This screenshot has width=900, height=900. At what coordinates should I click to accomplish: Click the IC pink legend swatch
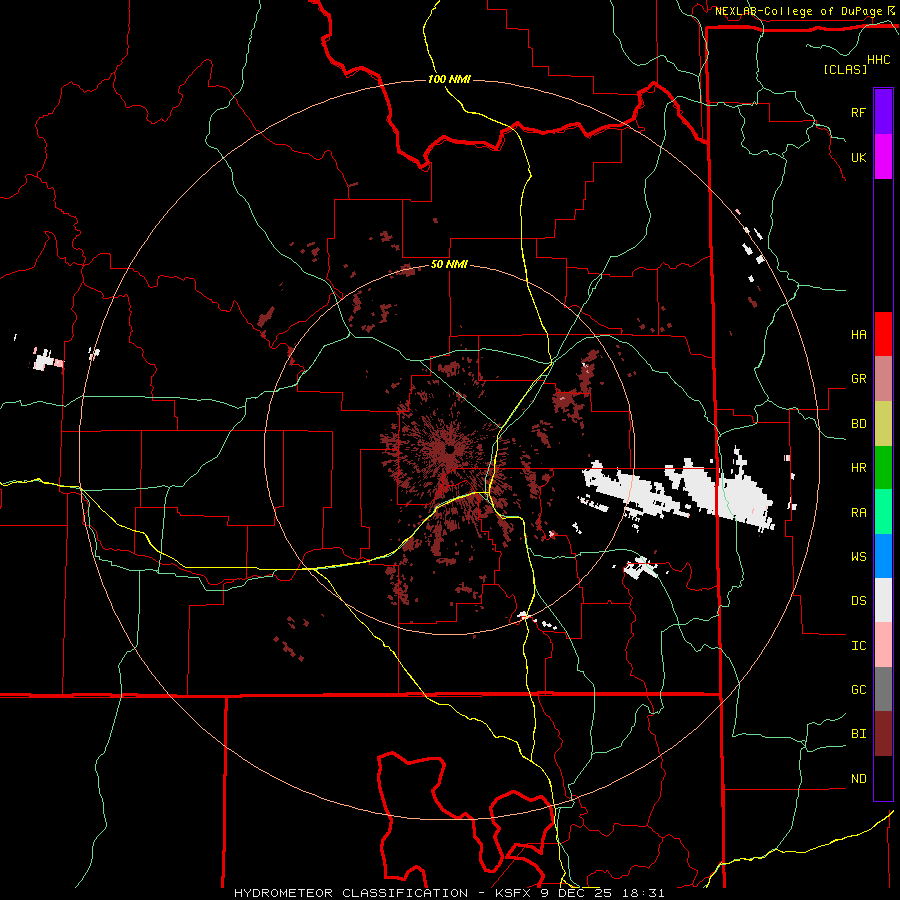(x=883, y=645)
